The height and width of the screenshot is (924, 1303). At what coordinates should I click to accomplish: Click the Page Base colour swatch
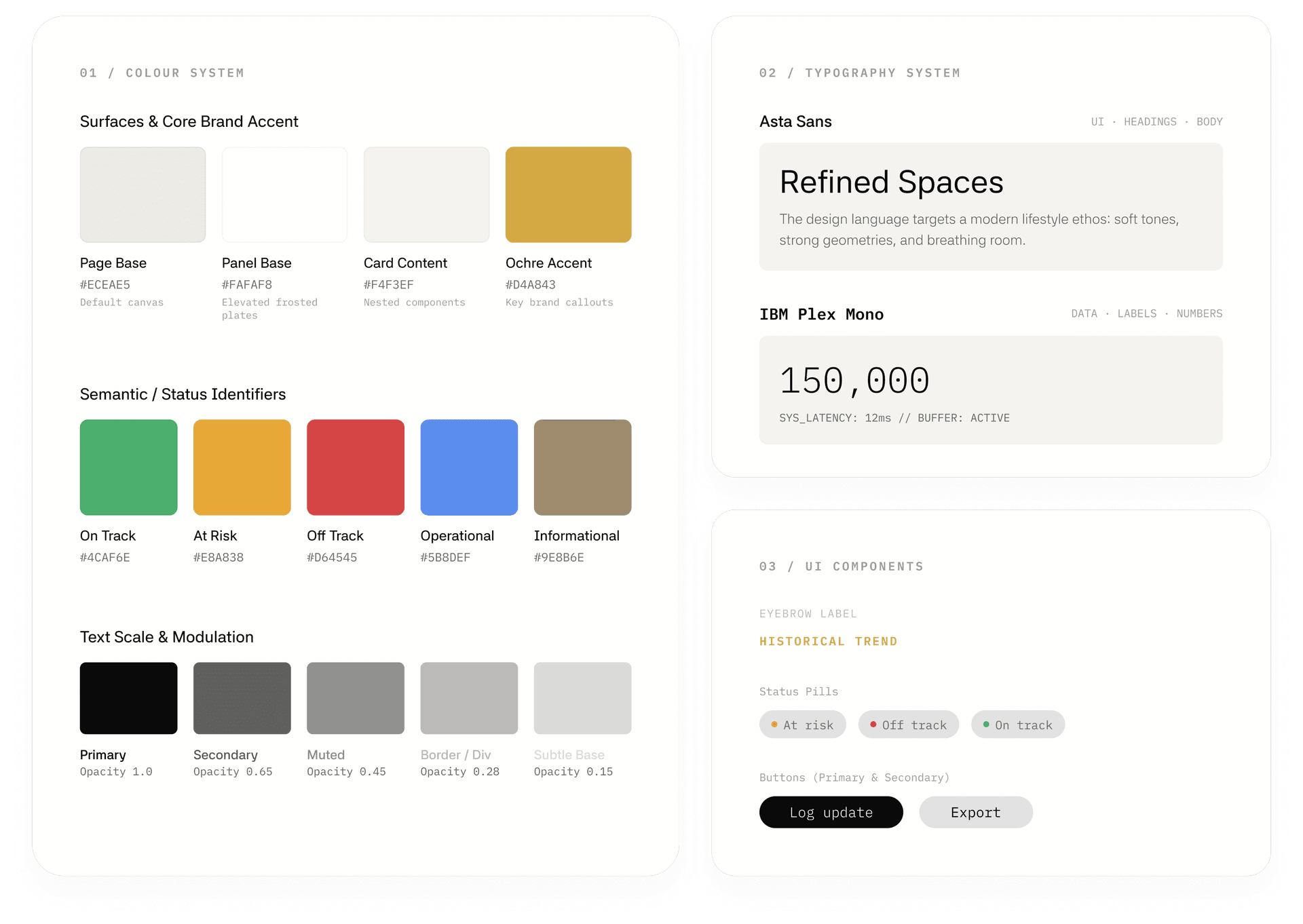[x=143, y=195]
